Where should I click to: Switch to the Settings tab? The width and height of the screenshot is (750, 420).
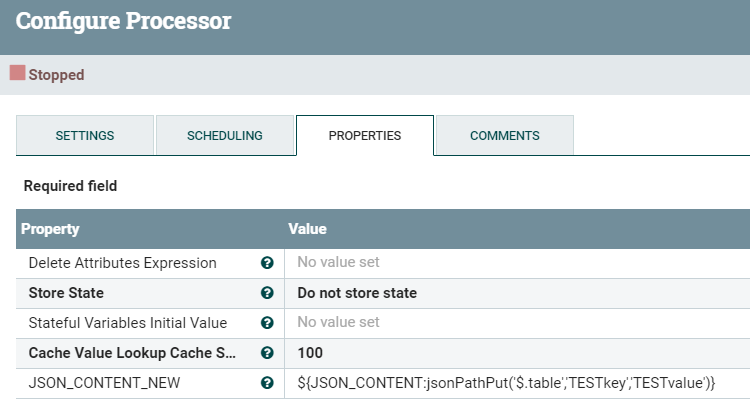[x=85, y=136]
